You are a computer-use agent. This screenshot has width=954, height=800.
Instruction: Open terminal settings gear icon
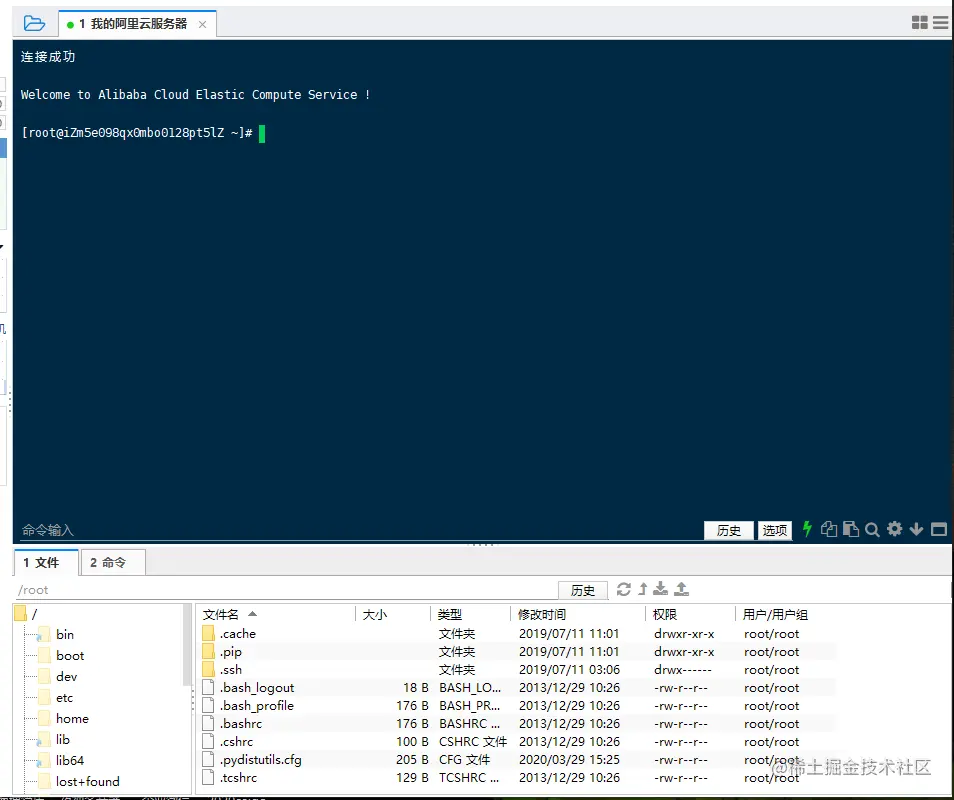click(x=894, y=529)
